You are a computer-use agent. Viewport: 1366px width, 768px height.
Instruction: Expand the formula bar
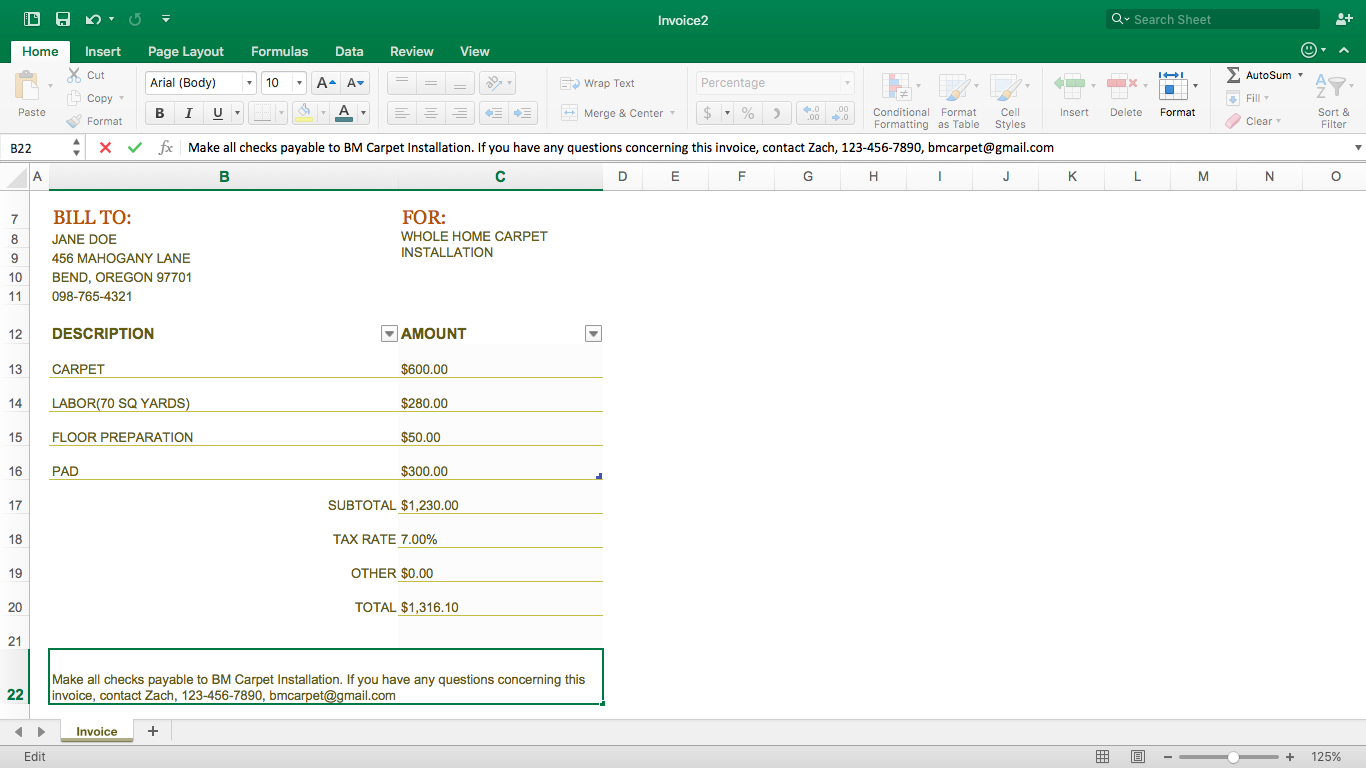coord(1357,148)
